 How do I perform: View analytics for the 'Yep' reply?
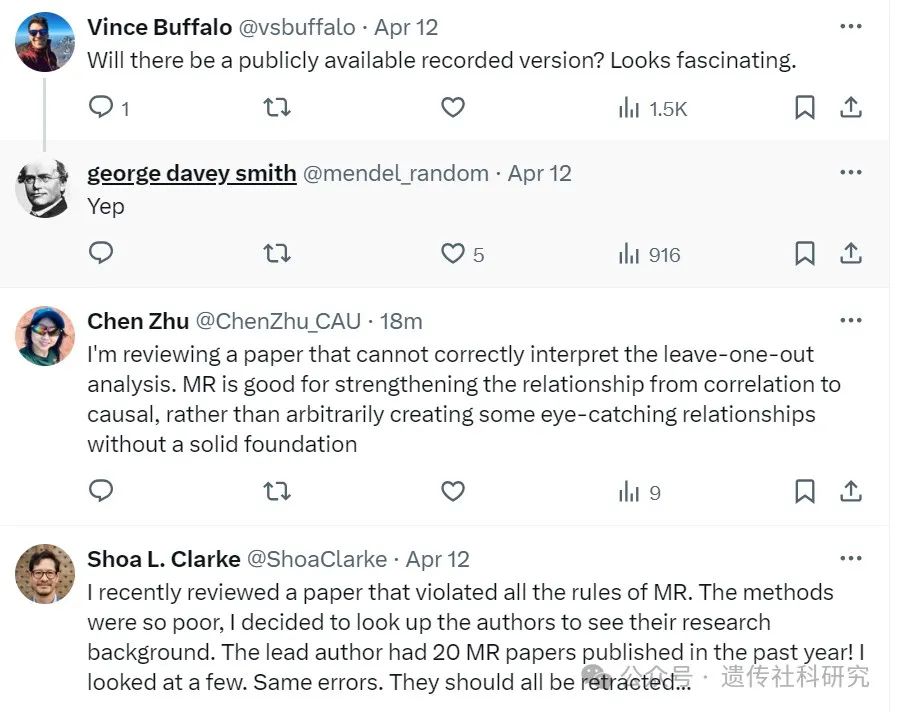pyautogui.click(x=629, y=254)
